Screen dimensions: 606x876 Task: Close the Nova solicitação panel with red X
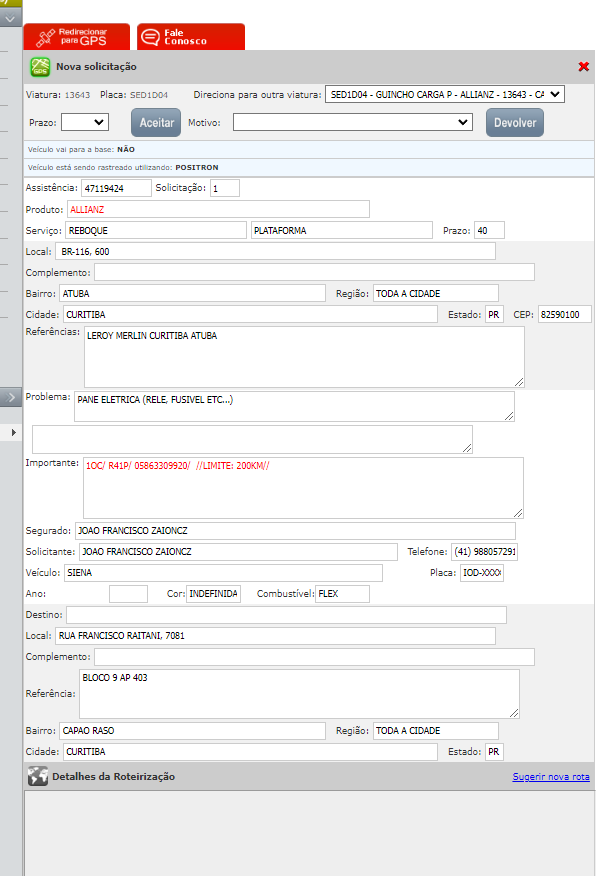[584, 67]
